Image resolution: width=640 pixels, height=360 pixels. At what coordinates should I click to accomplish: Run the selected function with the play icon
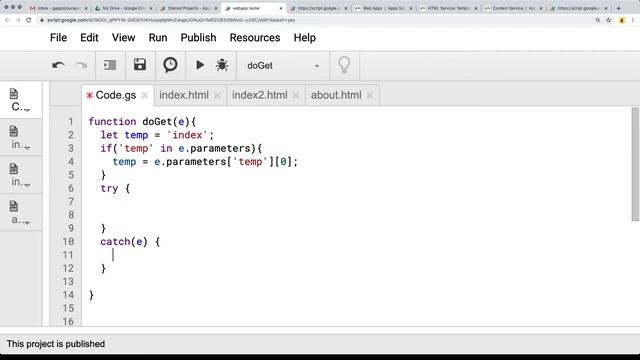[x=200, y=65]
